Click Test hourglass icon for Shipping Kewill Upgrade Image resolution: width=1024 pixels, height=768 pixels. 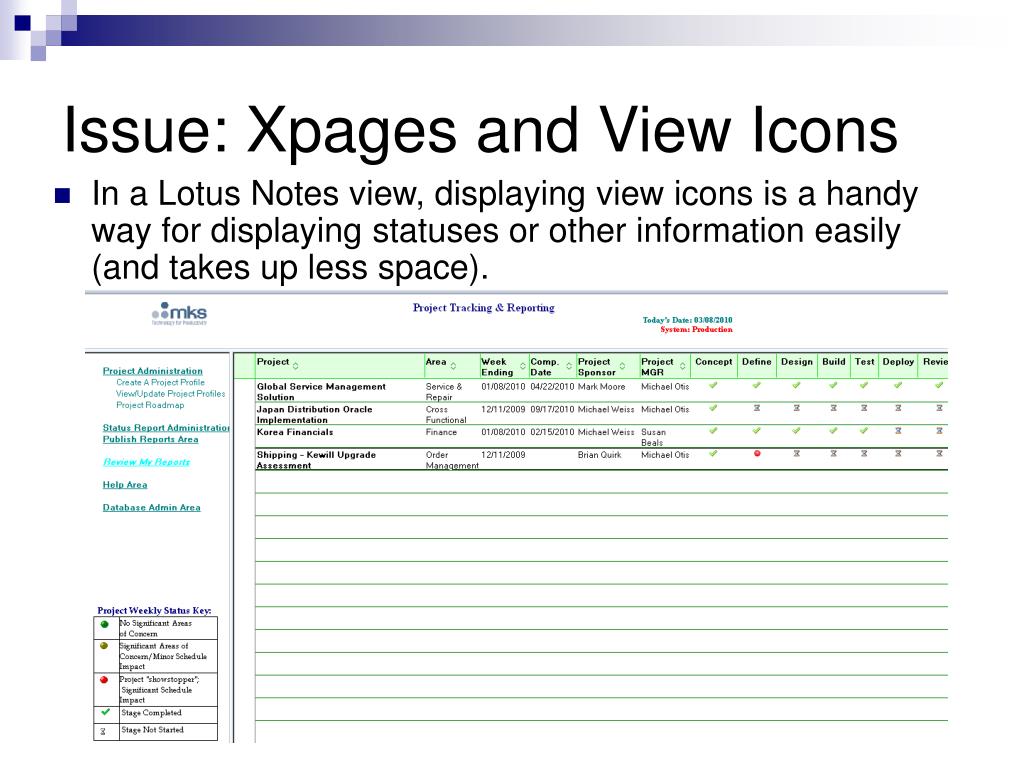pyautogui.click(x=864, y=453)
